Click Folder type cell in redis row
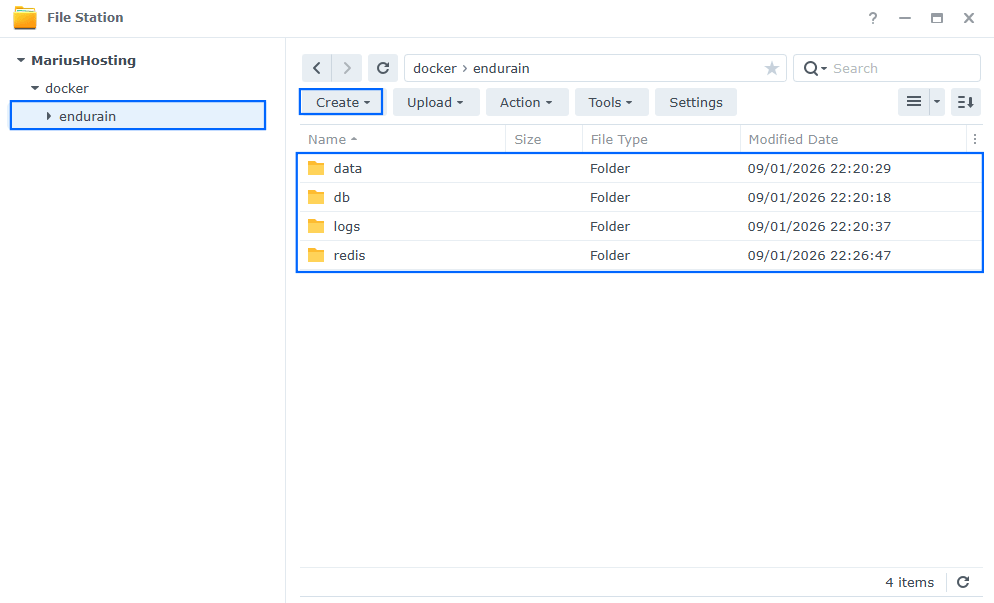This screenshot has height=603, width=994. pyautogui.click(x=610, y=256)
